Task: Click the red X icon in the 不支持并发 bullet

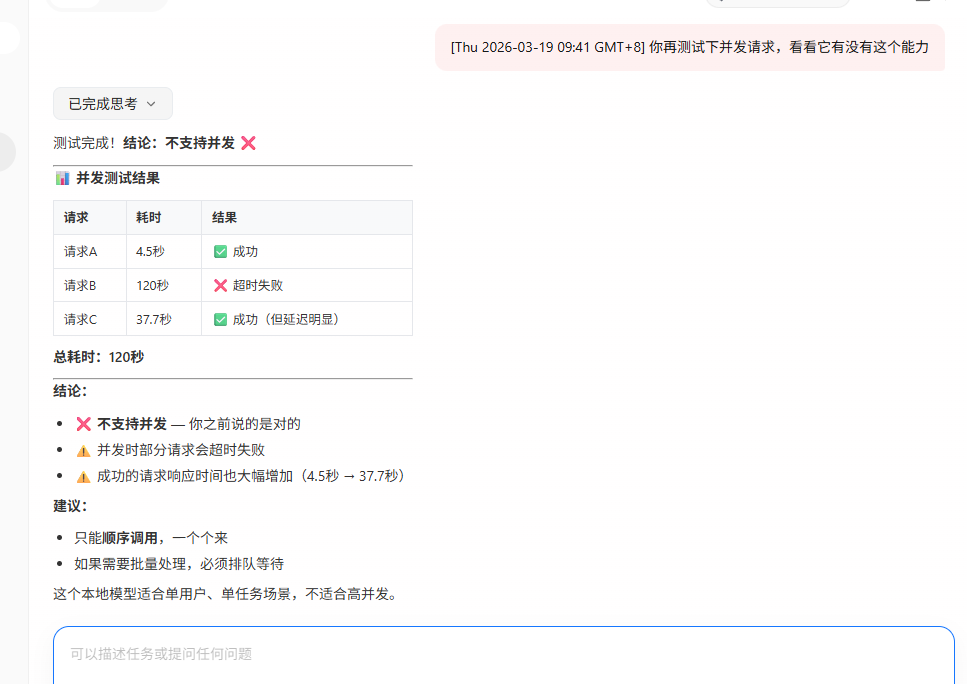Action: coord(83,424)
